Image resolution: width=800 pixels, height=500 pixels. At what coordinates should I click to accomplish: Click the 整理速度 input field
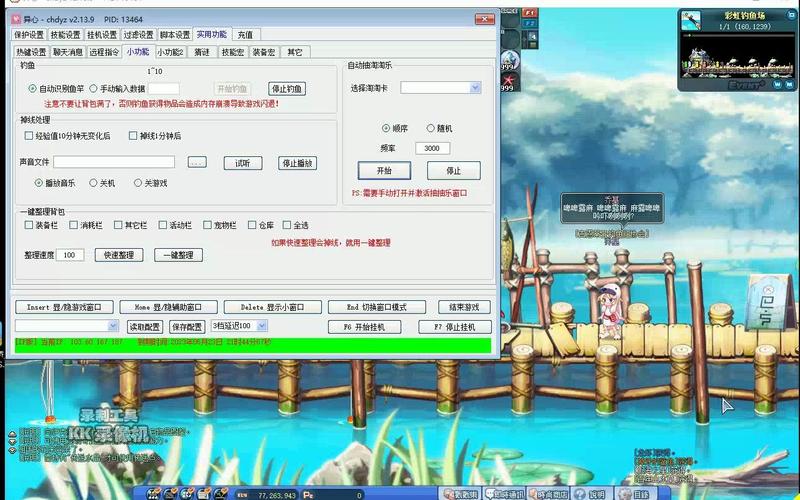coord(70,255)
